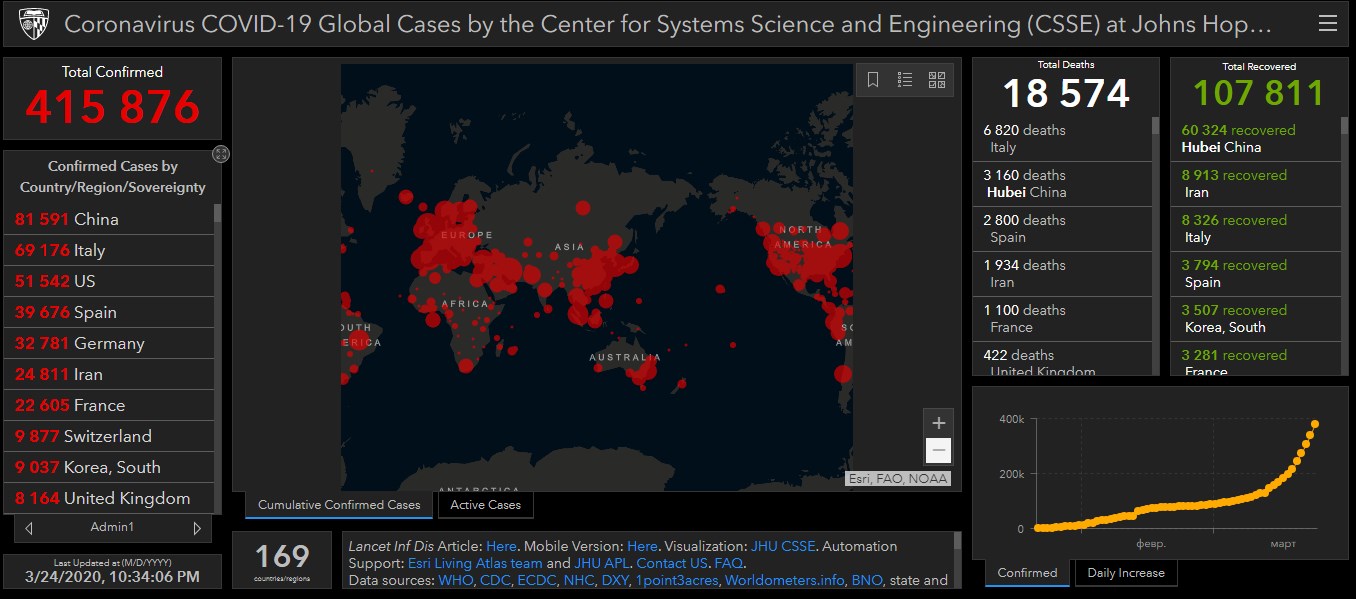This screenshot has height=599, width=1356.
Task: Open the hamburger menu in header
Action: coord(1327,24)
